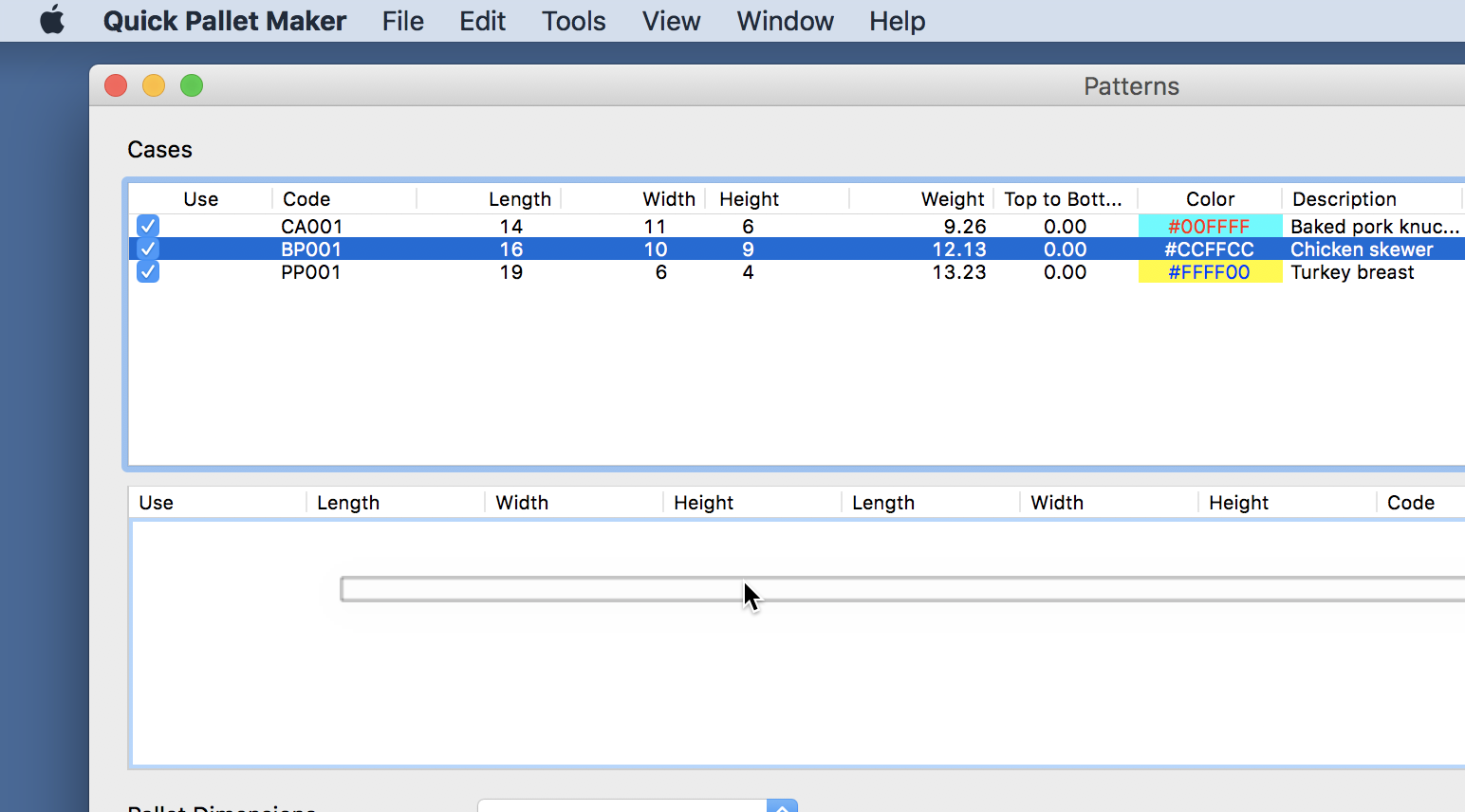Viewport: 1465px width, 812px height.
Task: Click the #FFFF00 color cell
Action: (1210, 271)
